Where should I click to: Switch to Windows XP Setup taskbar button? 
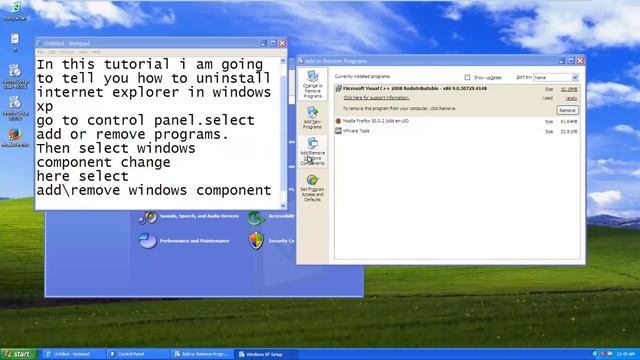[x=266, y=354]
